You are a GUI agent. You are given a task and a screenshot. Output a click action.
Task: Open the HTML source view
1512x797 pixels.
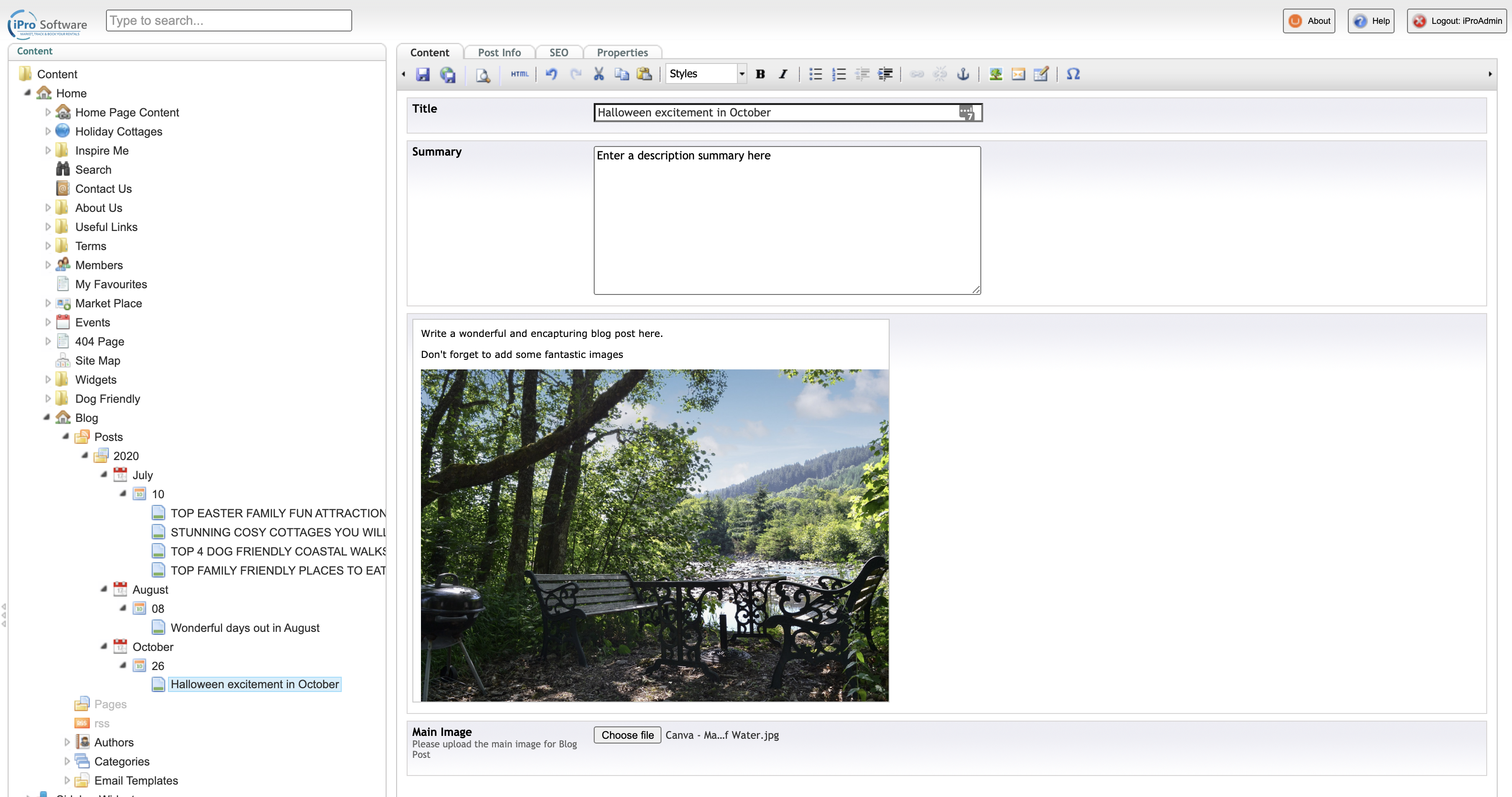click(519, 74)
